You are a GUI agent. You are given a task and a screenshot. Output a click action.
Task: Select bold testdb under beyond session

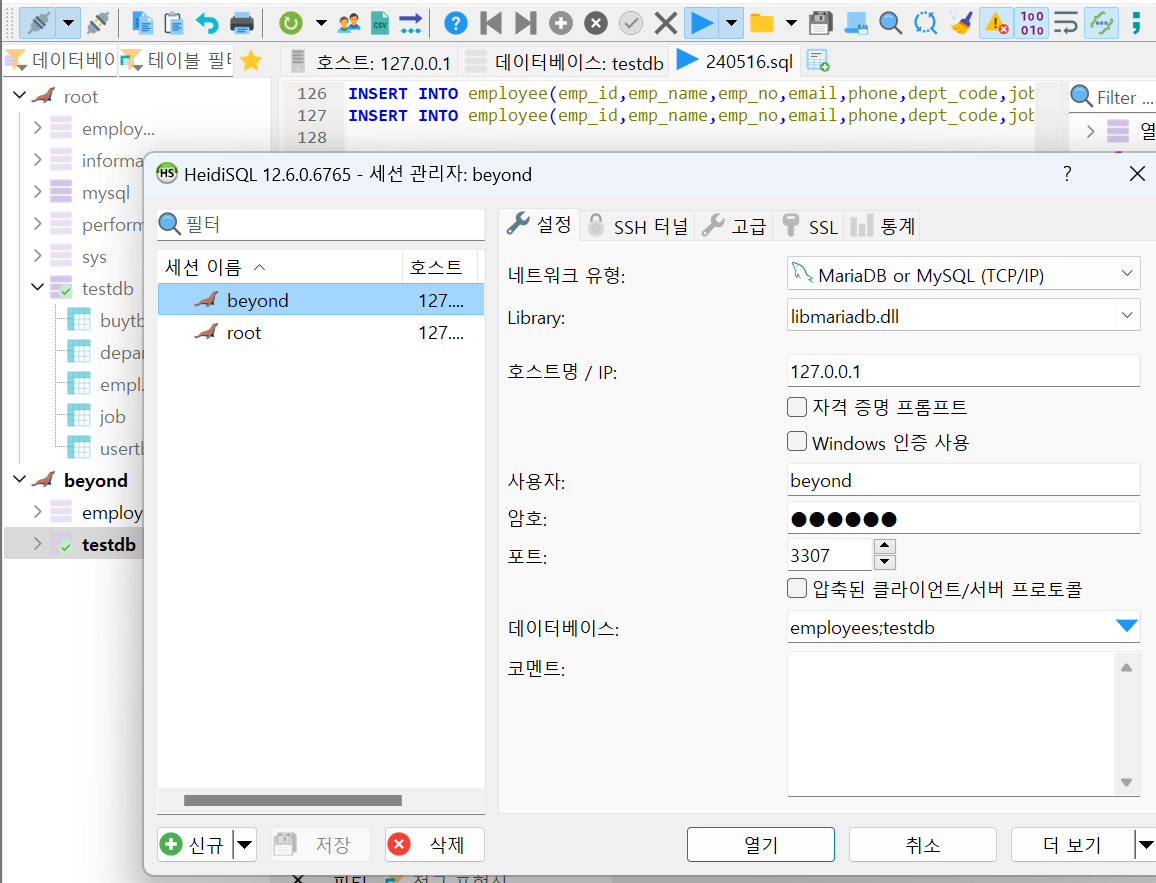[x=108, y=545]
